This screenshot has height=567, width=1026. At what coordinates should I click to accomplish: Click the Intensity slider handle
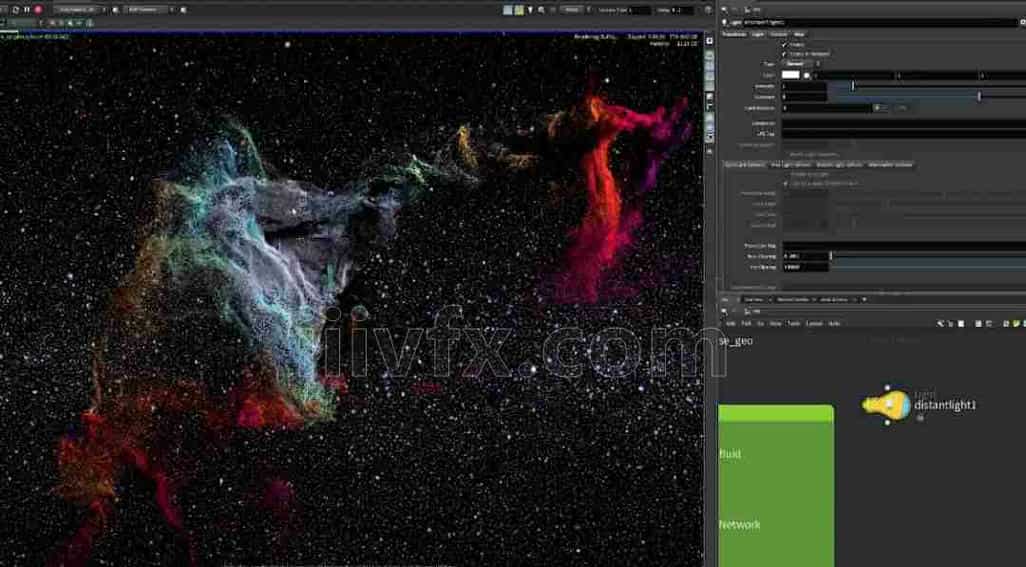(x=852, y=86)
